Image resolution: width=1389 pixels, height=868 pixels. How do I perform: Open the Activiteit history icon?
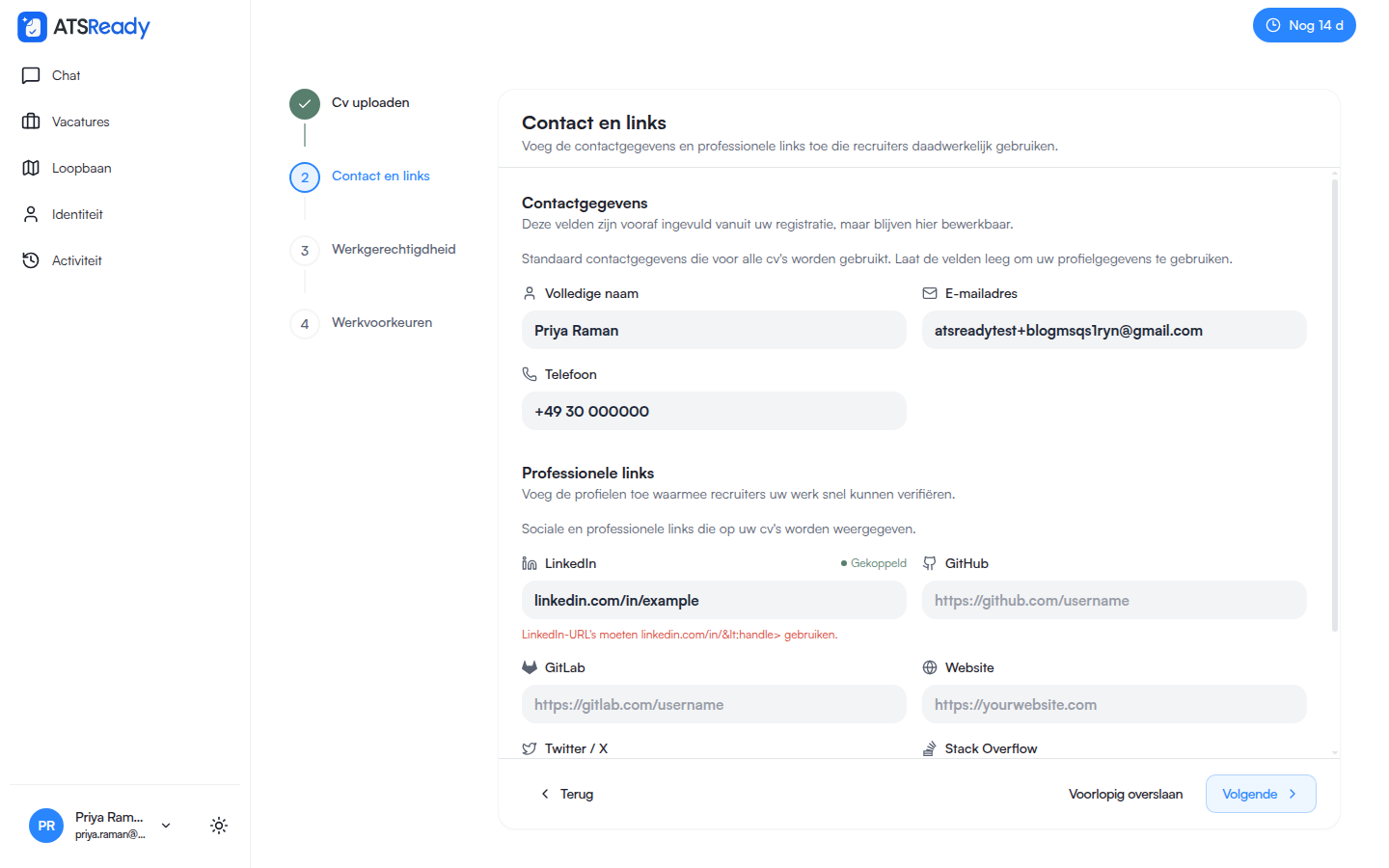(x=31, y=260)
